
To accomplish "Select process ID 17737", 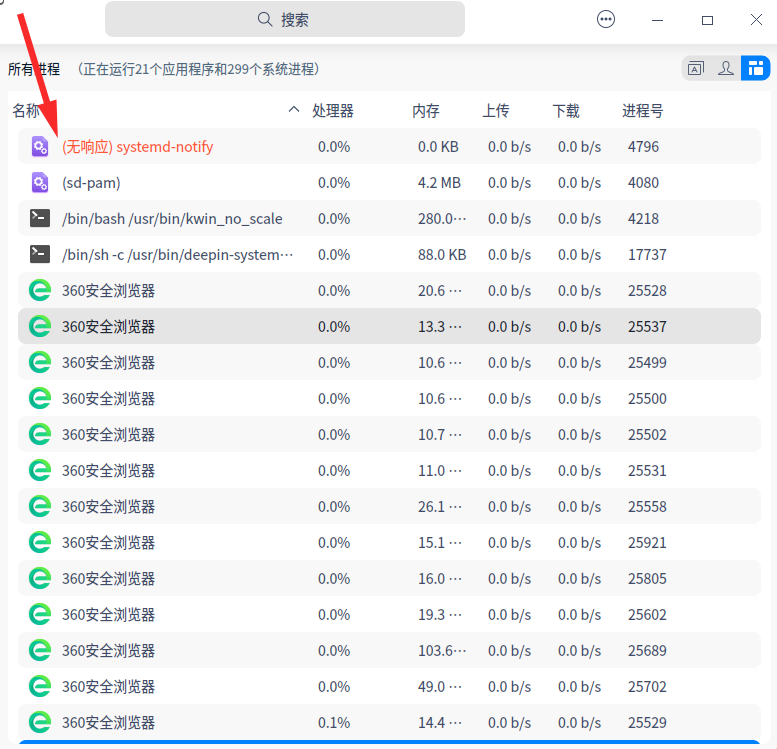I will (x=647, y=255).
